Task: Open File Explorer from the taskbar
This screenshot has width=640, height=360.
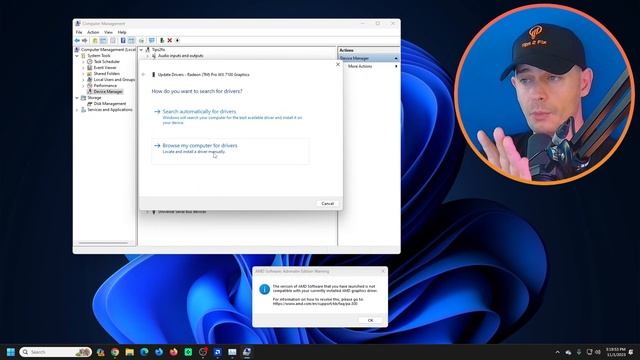Action: click(130, 352)
